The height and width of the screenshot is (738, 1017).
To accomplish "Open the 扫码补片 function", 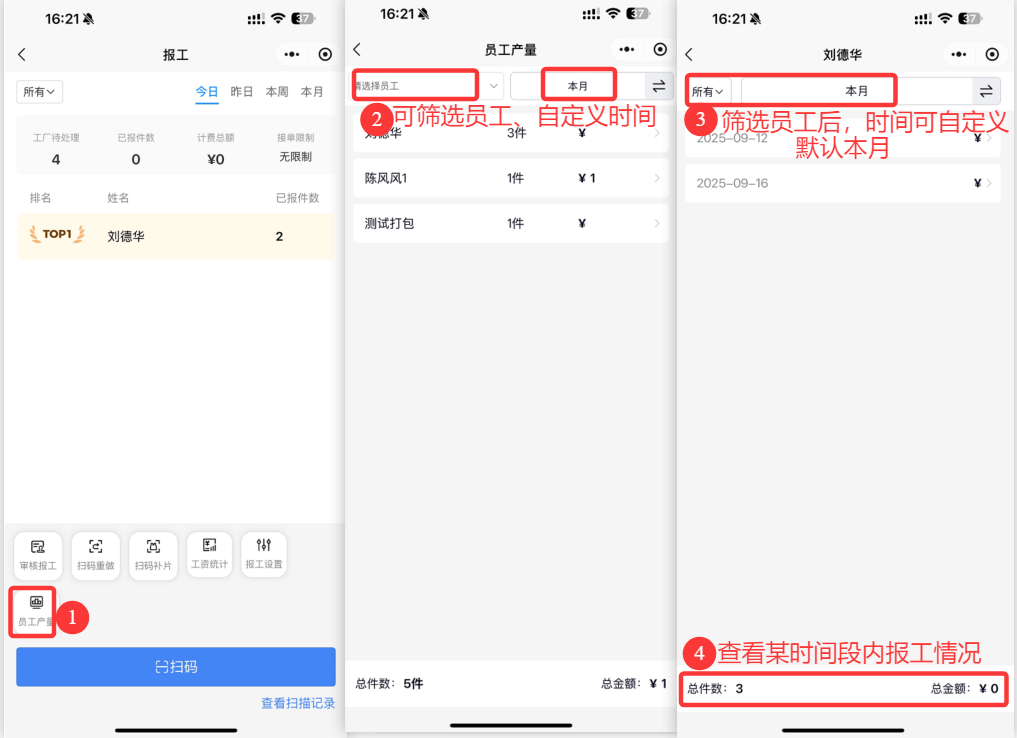I will tap(153, 555).
